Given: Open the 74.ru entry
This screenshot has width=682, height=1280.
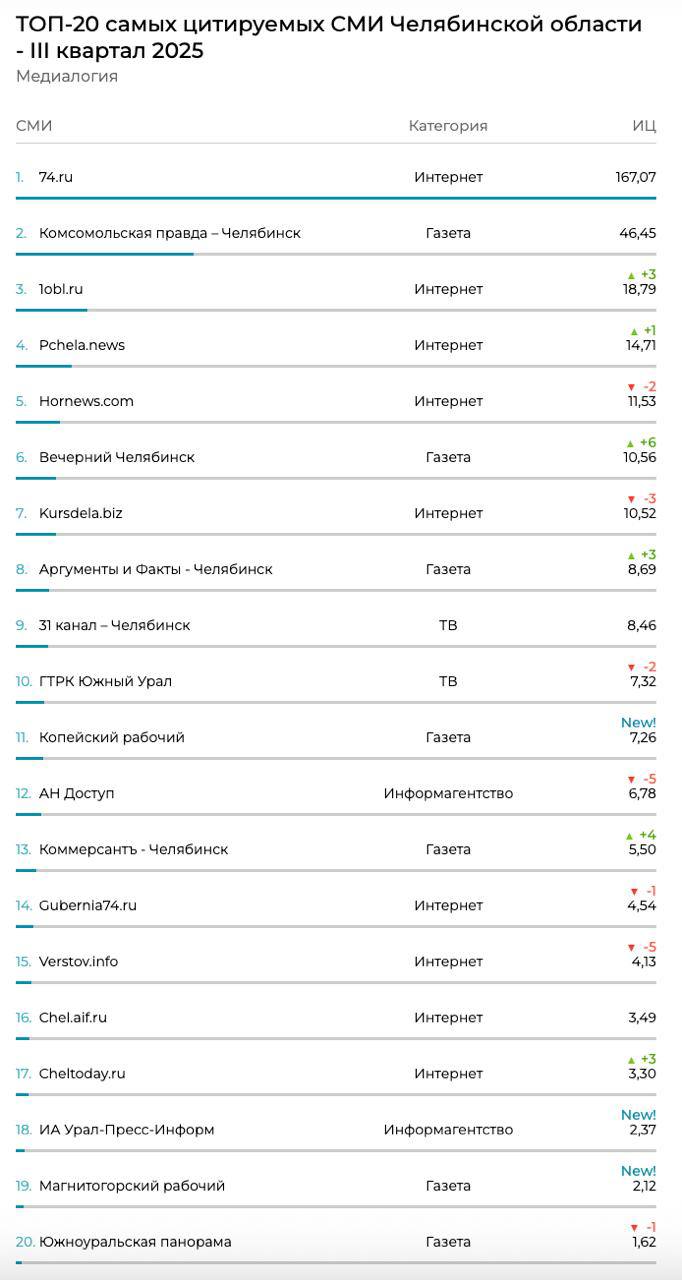Looking at the screenshot, I should coord(56,177).
